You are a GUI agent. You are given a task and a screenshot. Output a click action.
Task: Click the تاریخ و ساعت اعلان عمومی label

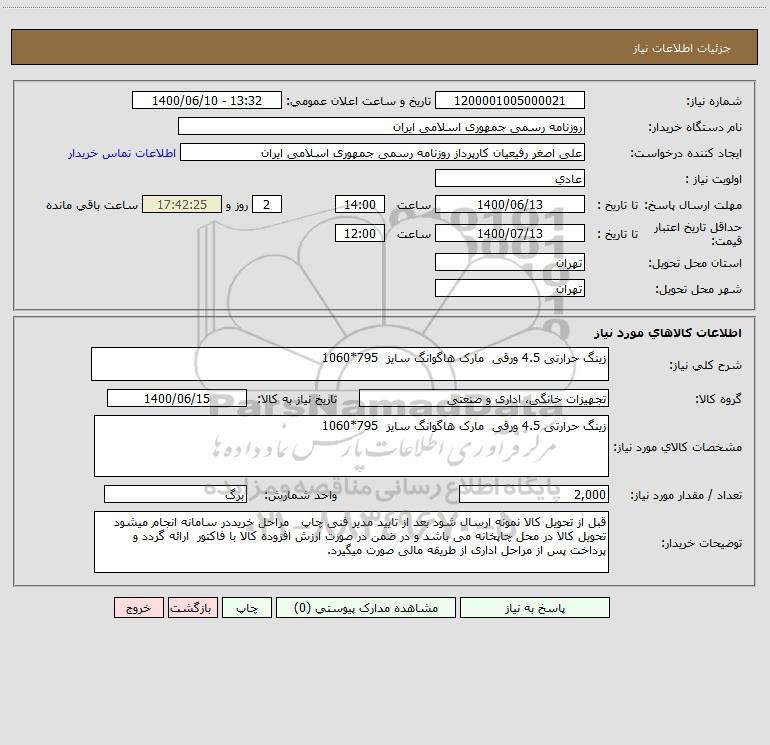pos(358,101)
